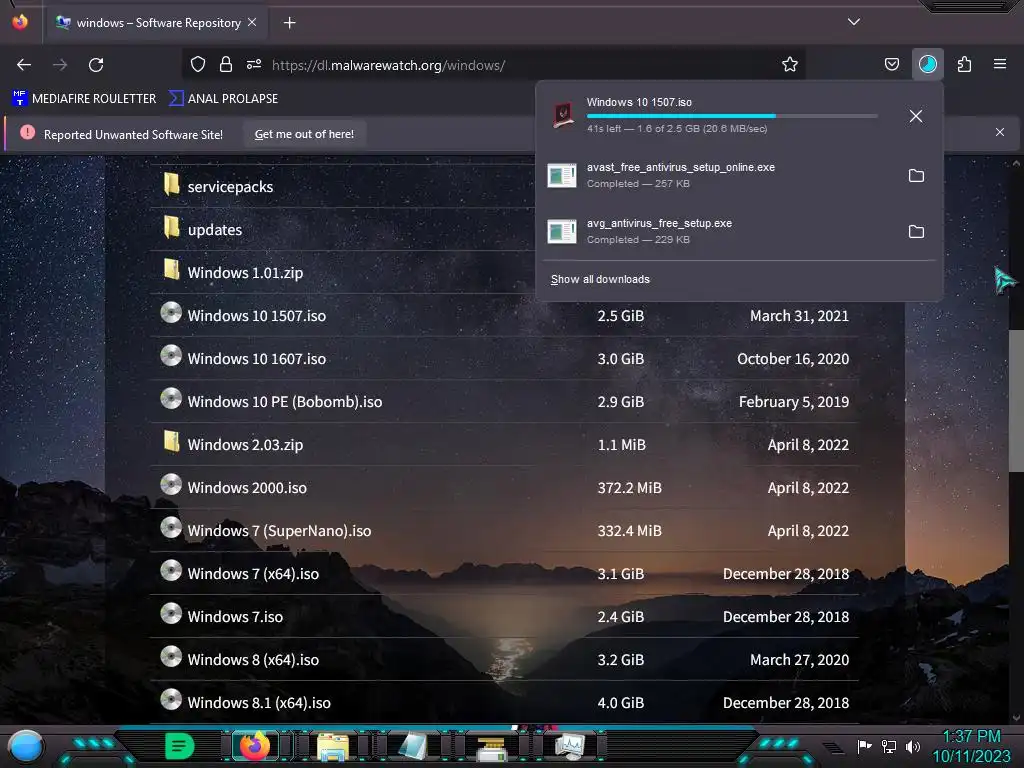Download Windows 8 (x64).iso
The height and width of the screenshot is (768, 1024).
(253, 660)
